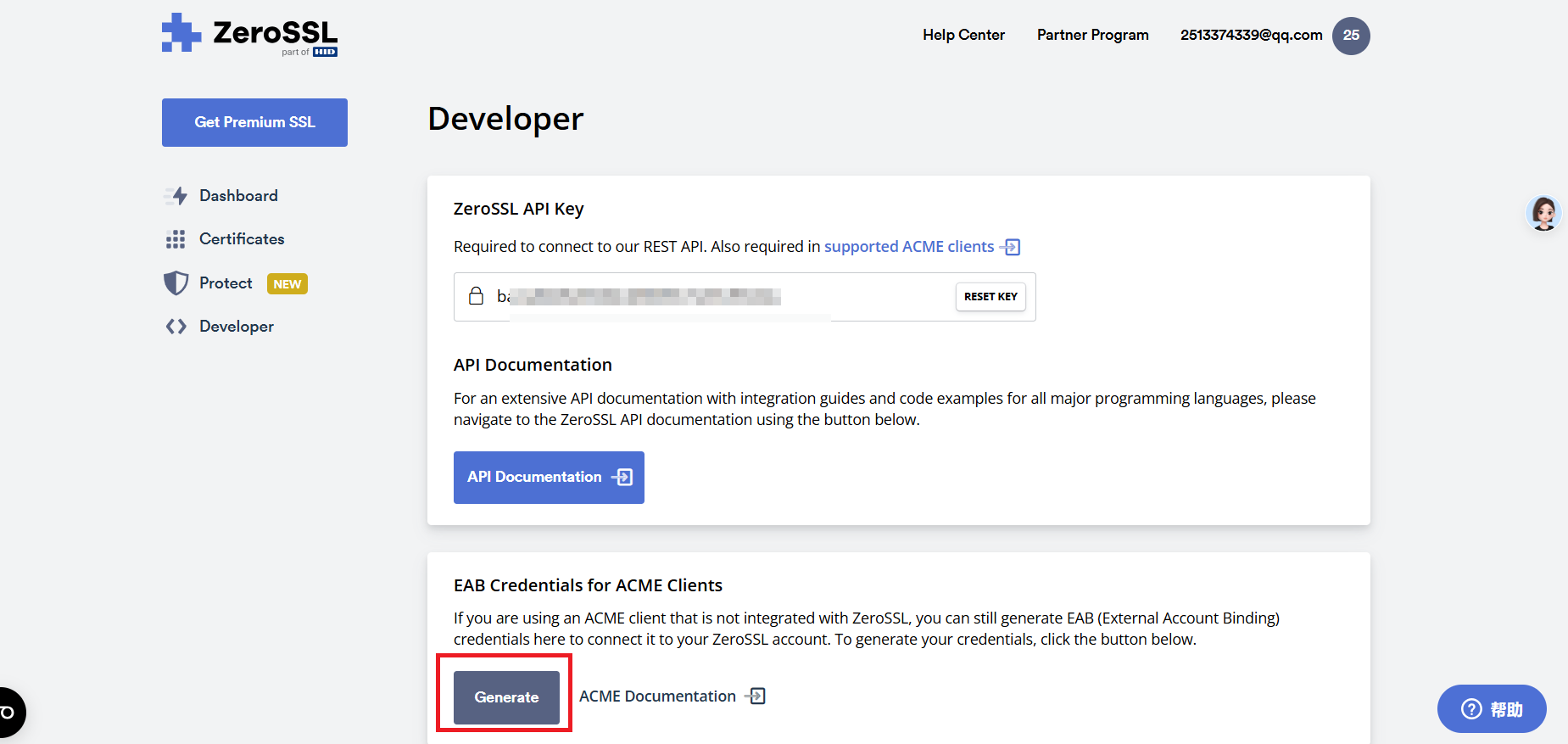The height and width of the screenshot is (744, 1568).
Task: Open the Partner Program page
Action: click(x=1092, y=35)
